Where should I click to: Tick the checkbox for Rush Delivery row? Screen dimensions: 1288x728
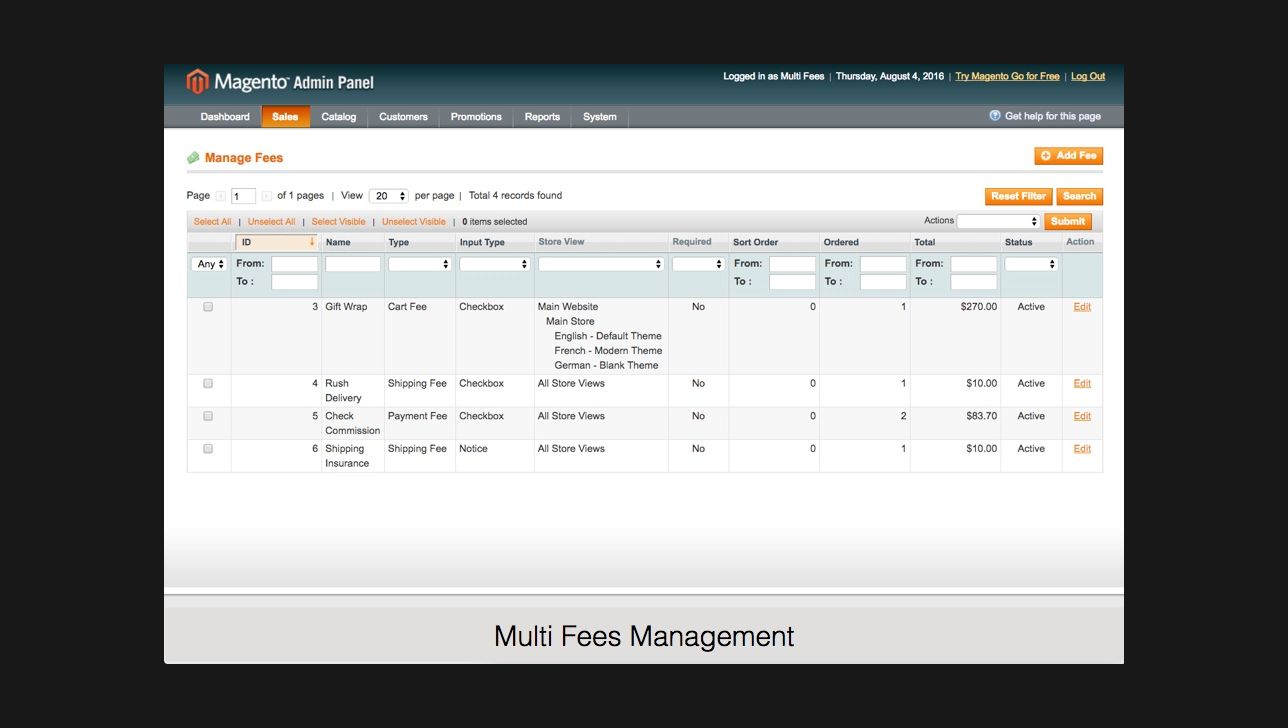[208, 383]
